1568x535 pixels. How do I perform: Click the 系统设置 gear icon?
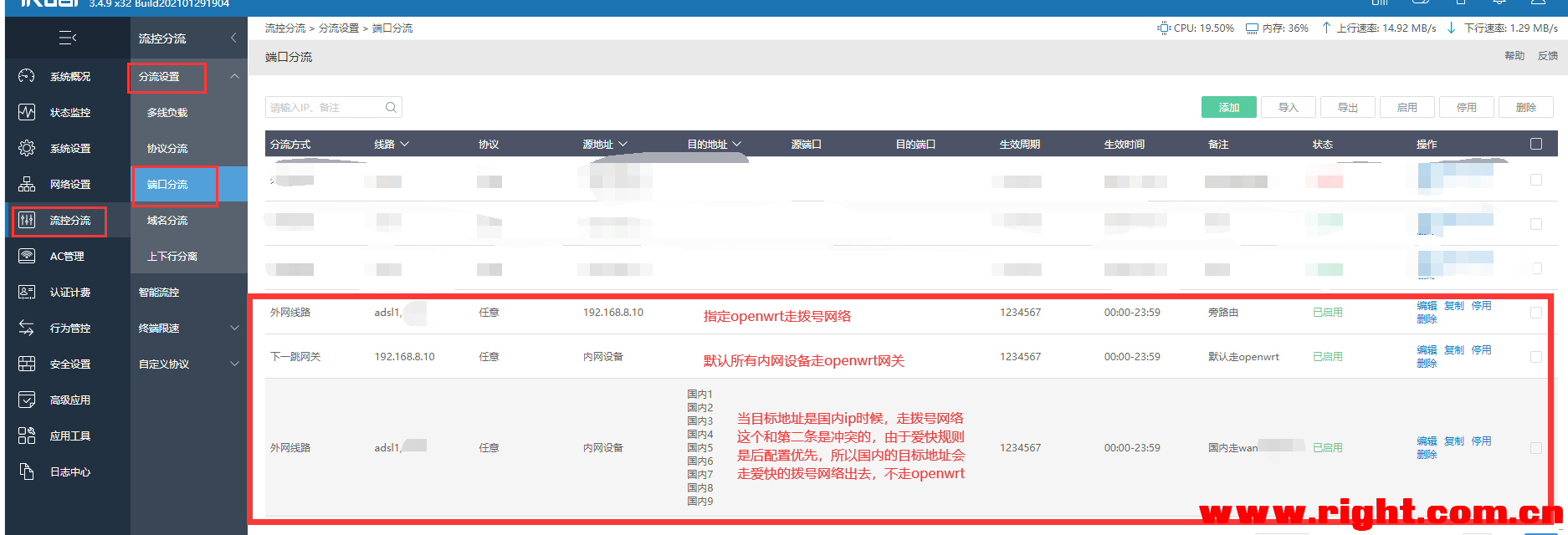[x=27, y=148]
